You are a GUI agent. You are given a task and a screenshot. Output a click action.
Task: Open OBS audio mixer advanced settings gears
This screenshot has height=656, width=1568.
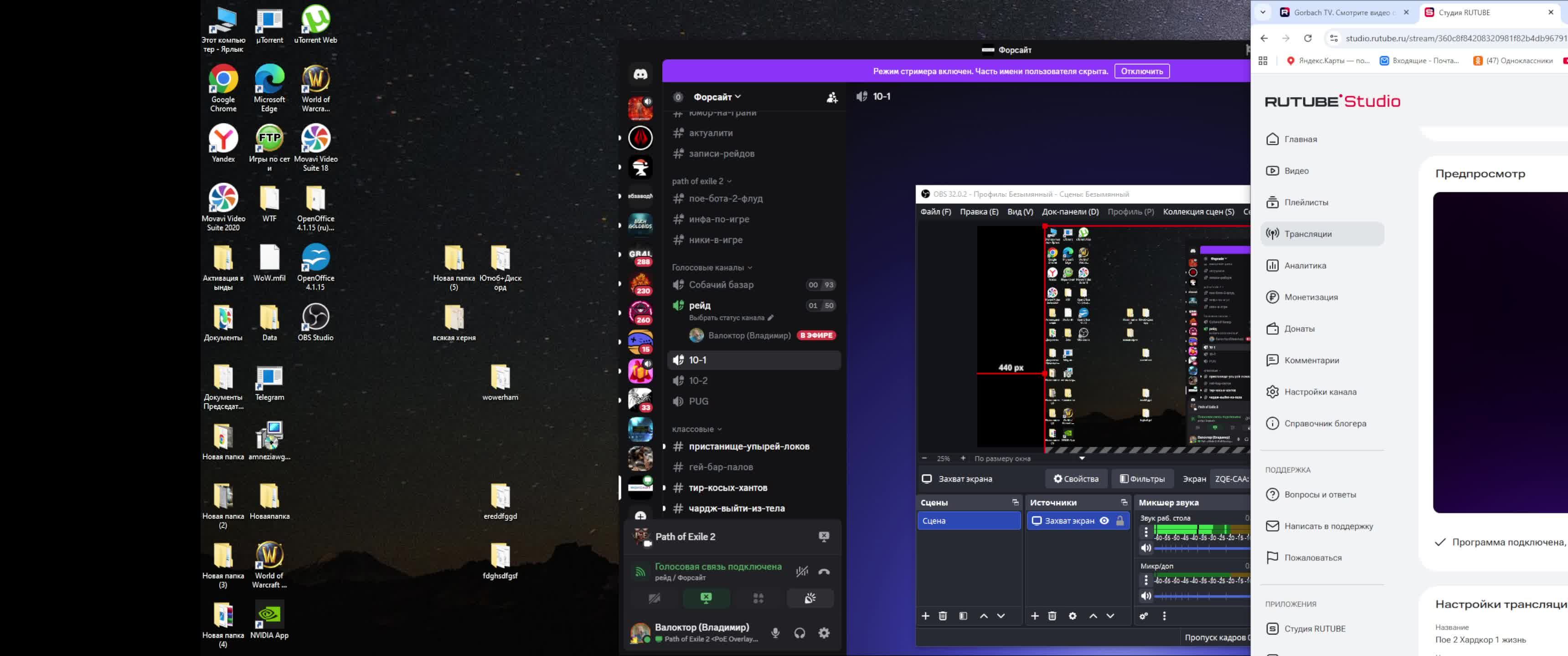click(1144, 616)
